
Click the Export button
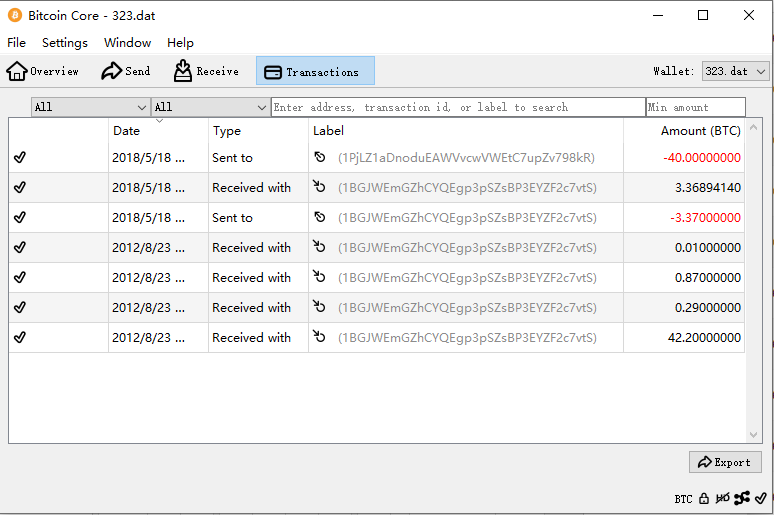(x=725, y=462)
